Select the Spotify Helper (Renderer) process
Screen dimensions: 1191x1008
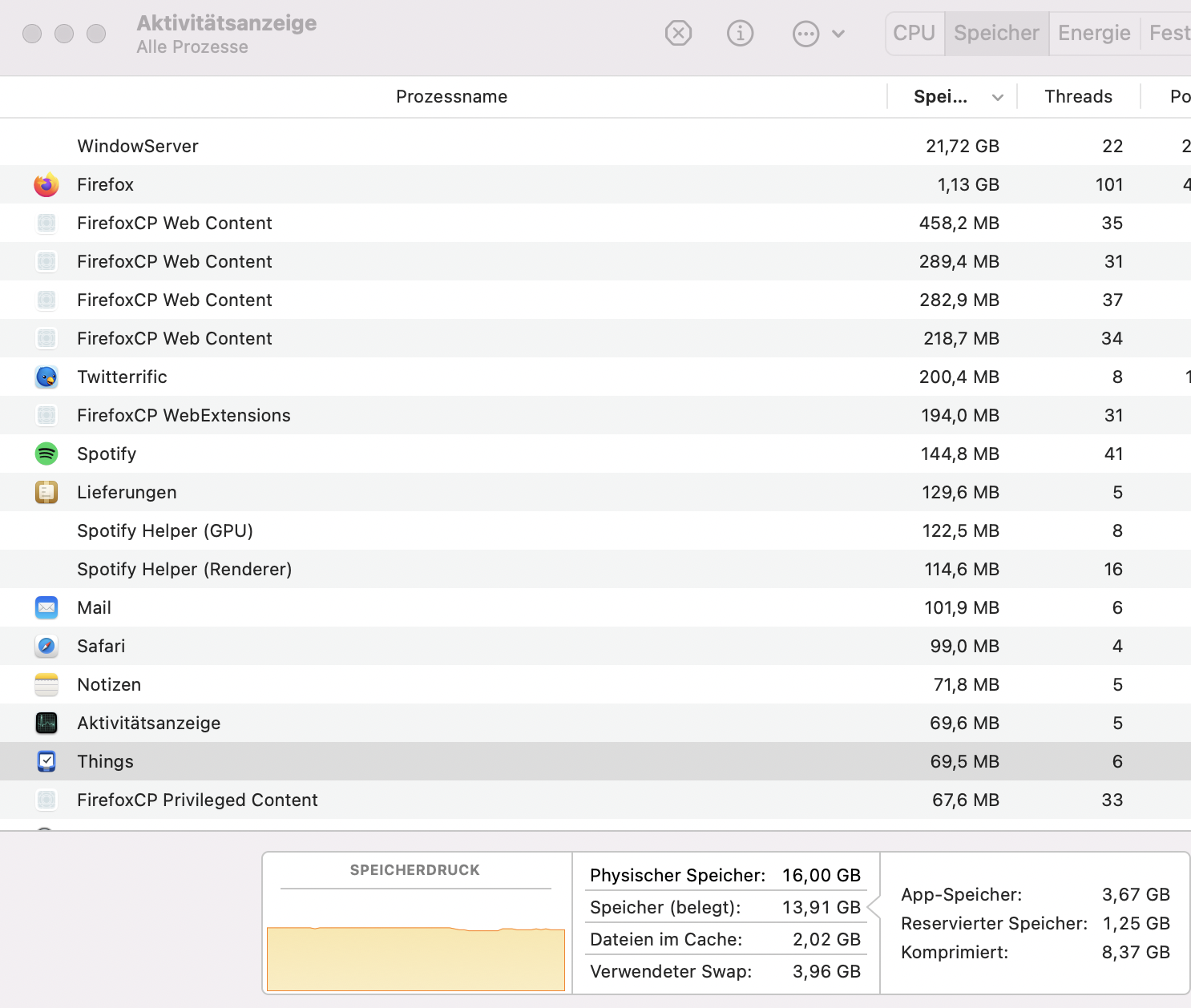184,569
